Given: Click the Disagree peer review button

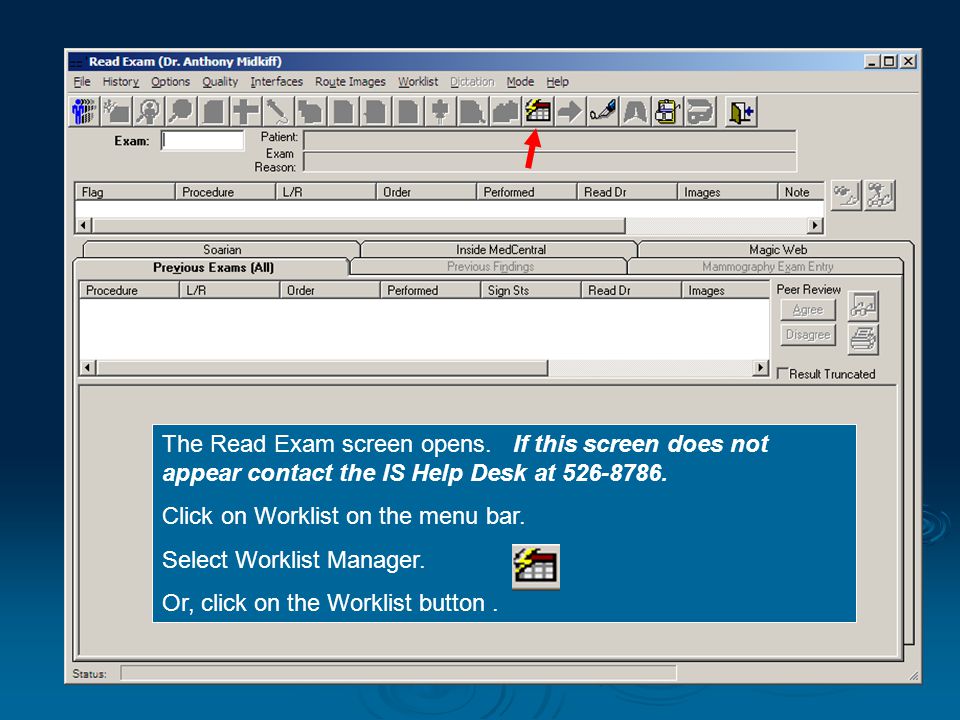Looking at the screenshot, I should [808, 335].
